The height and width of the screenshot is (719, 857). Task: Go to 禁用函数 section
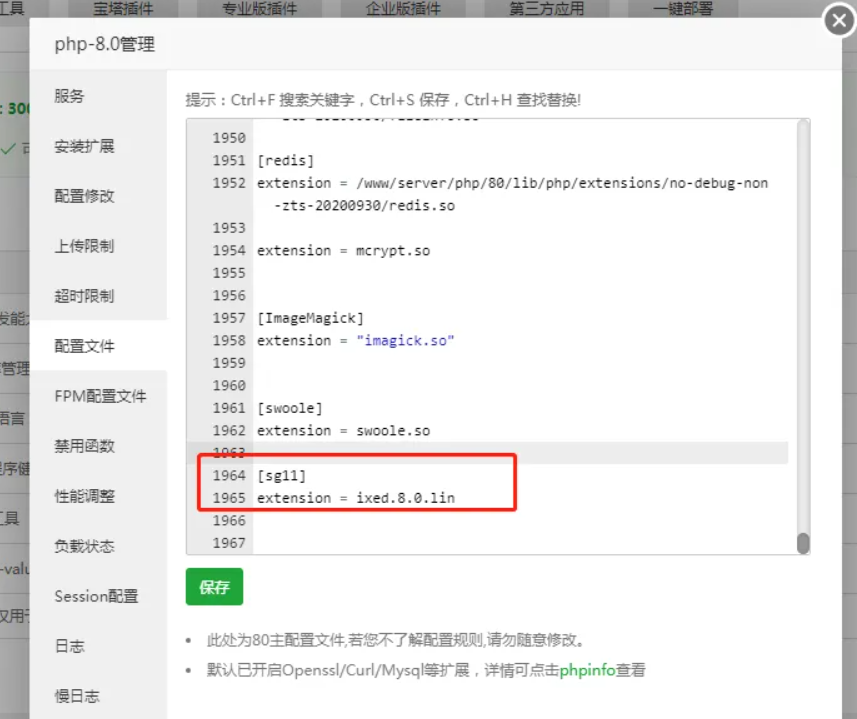84,446
